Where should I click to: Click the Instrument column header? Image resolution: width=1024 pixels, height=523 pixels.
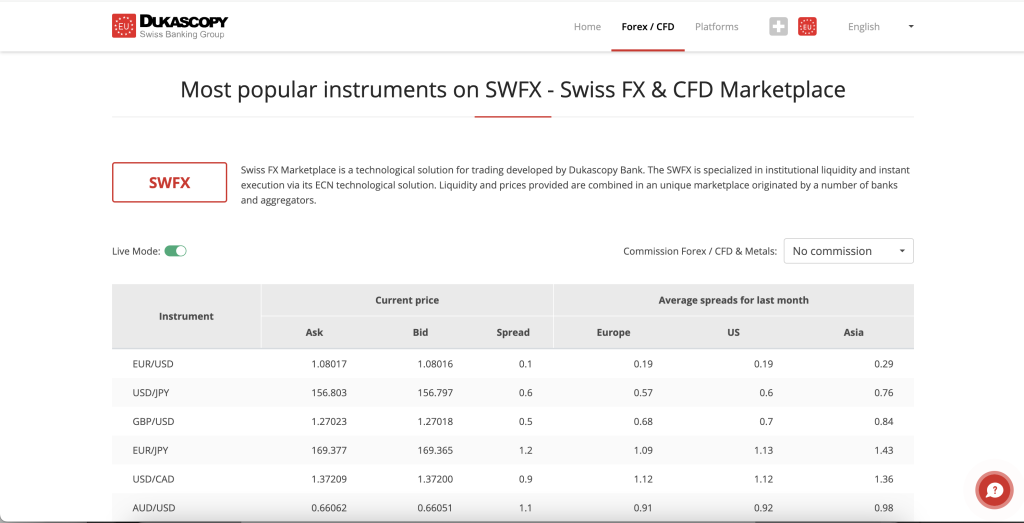pos(186,316)
